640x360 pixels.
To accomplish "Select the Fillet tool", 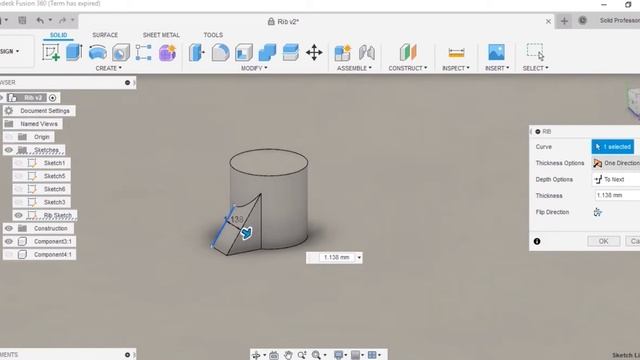I will 220,53.
